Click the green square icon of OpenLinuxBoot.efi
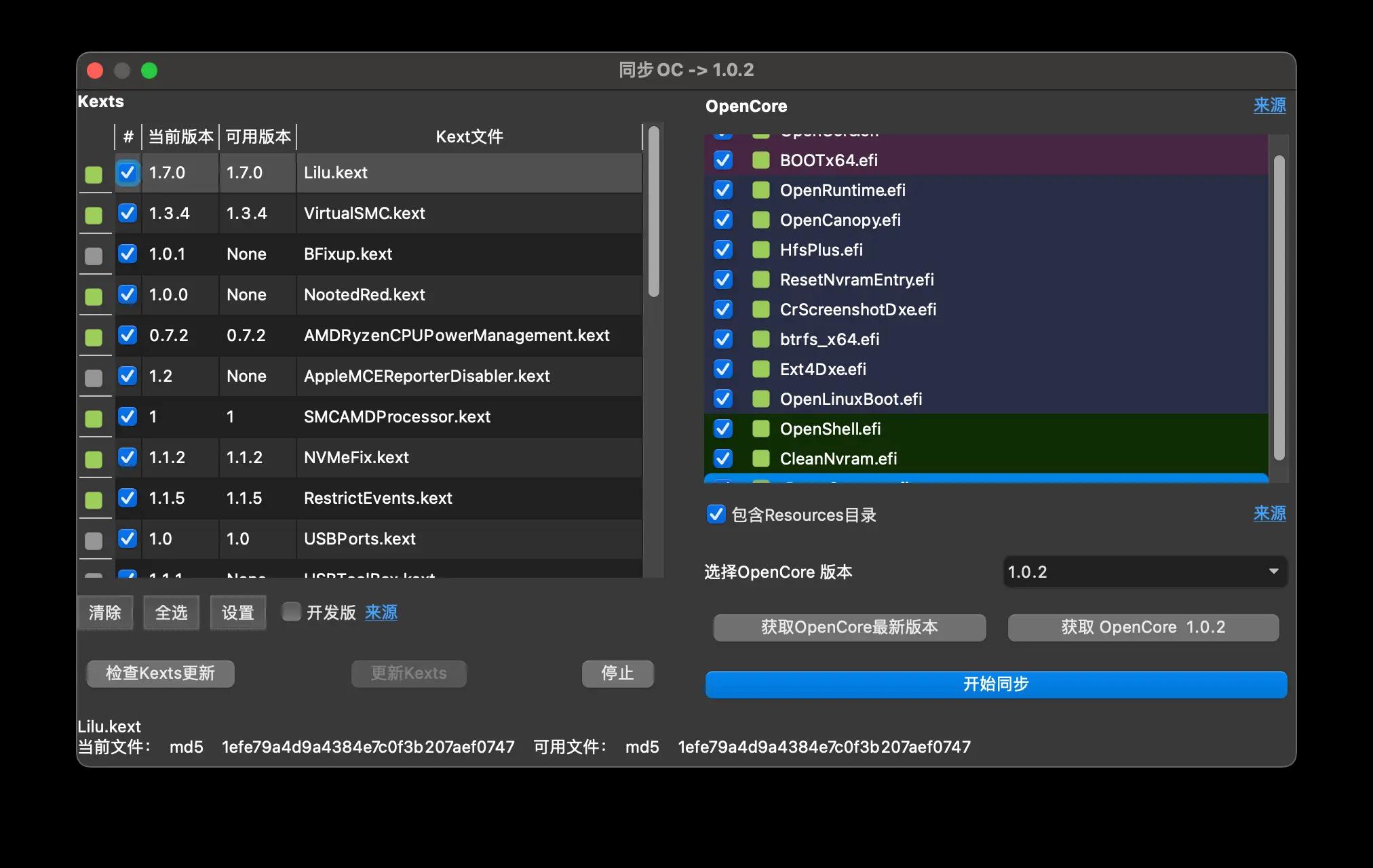The height and width of the screenshot is (868, 1373). [x=761, y=399]
